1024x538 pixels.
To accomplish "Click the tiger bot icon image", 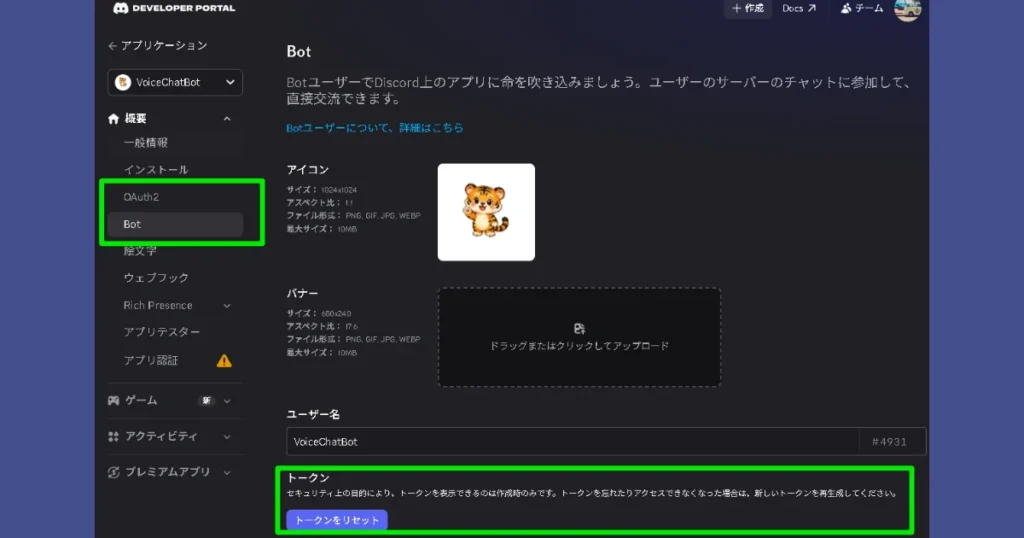I will click(x=486, y=212).
